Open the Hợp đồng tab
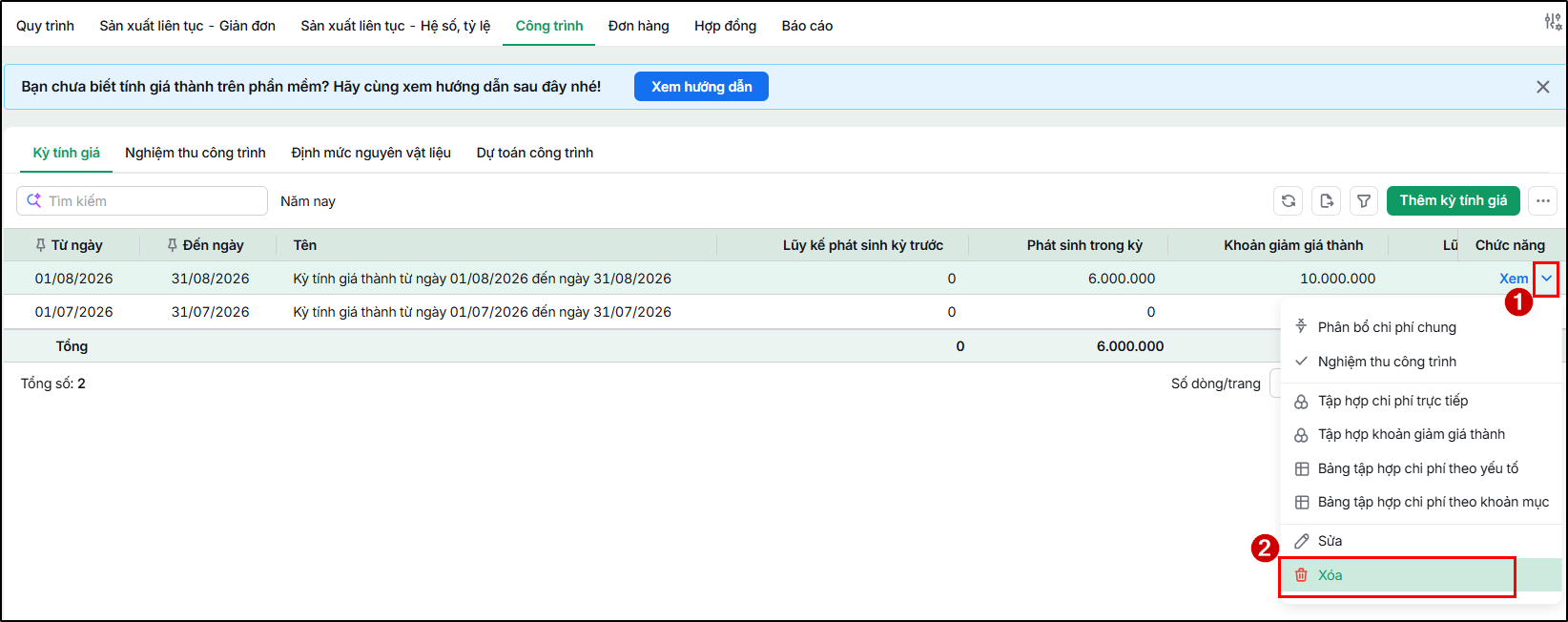This screenshot has width=1568, height=622. 725,26
